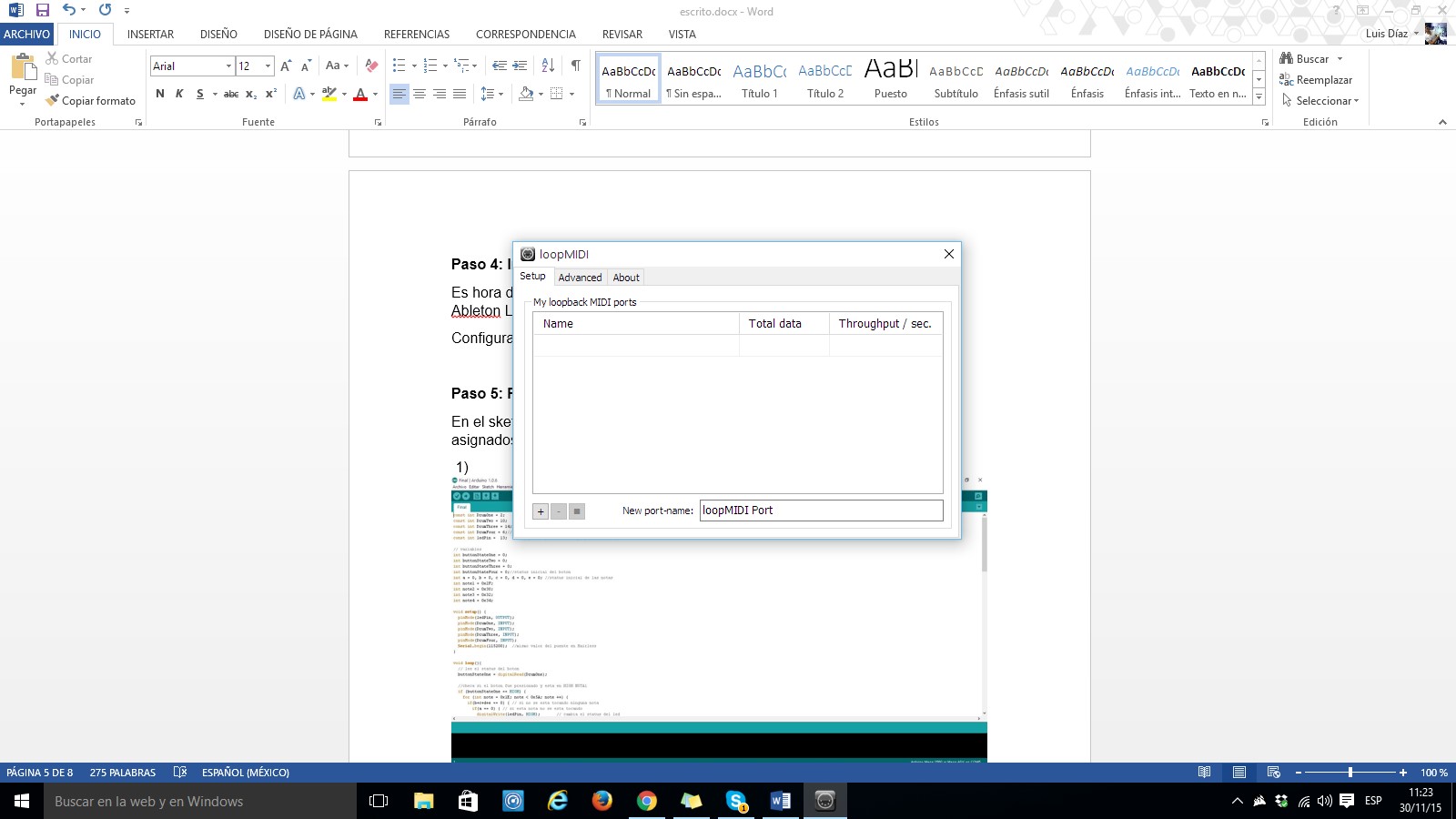Decrease paragraph indent
This screenshot has height=819, width=1456.
[500, 66]
